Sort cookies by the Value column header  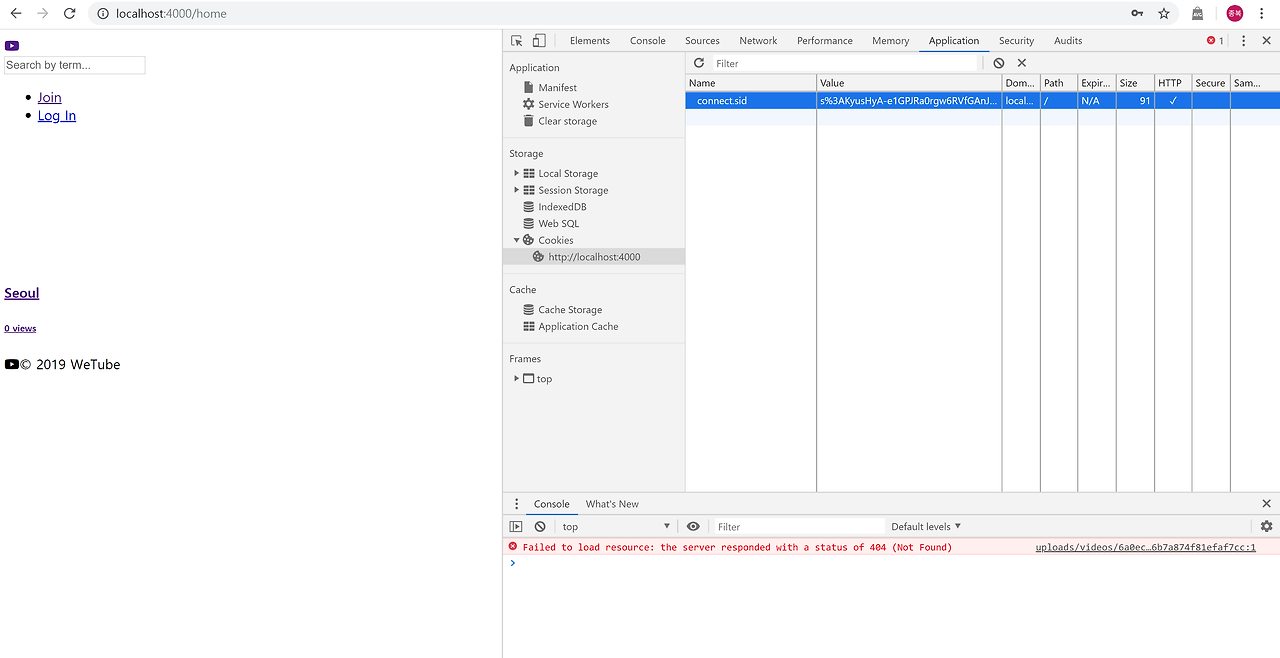coord(909,83)
